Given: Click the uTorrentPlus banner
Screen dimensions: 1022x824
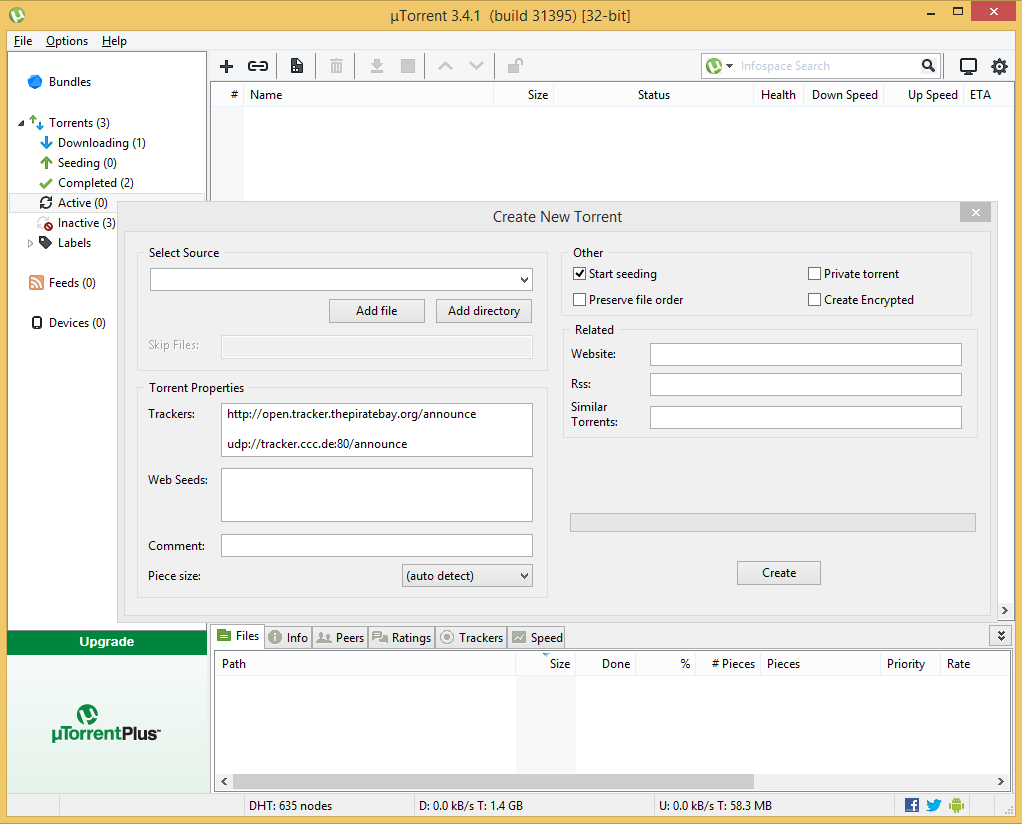Looking at the screenshot, I should point(106,724).
